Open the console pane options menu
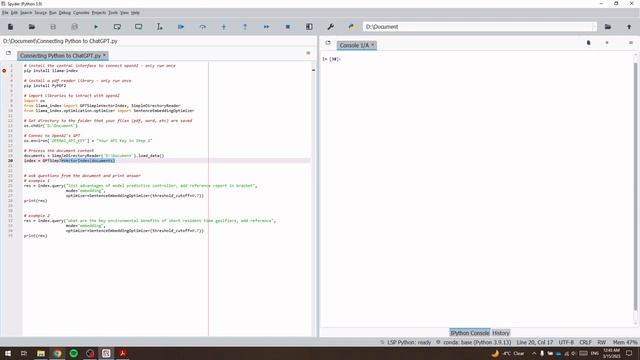Image resolution: width=640 pixels, height=360 pixels. 631,42
